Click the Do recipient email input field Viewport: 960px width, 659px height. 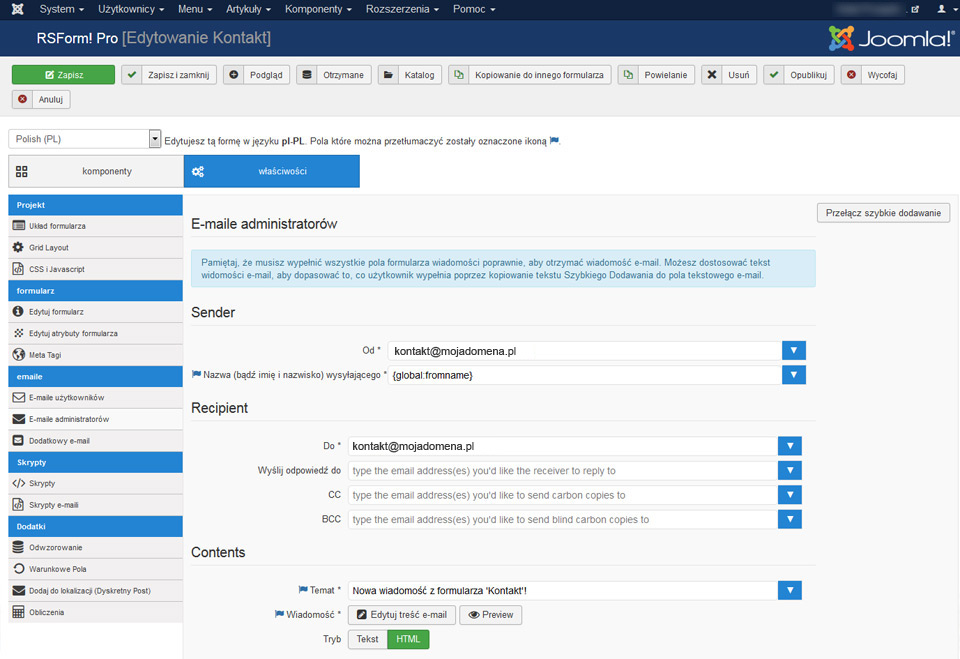coord(563,446)
